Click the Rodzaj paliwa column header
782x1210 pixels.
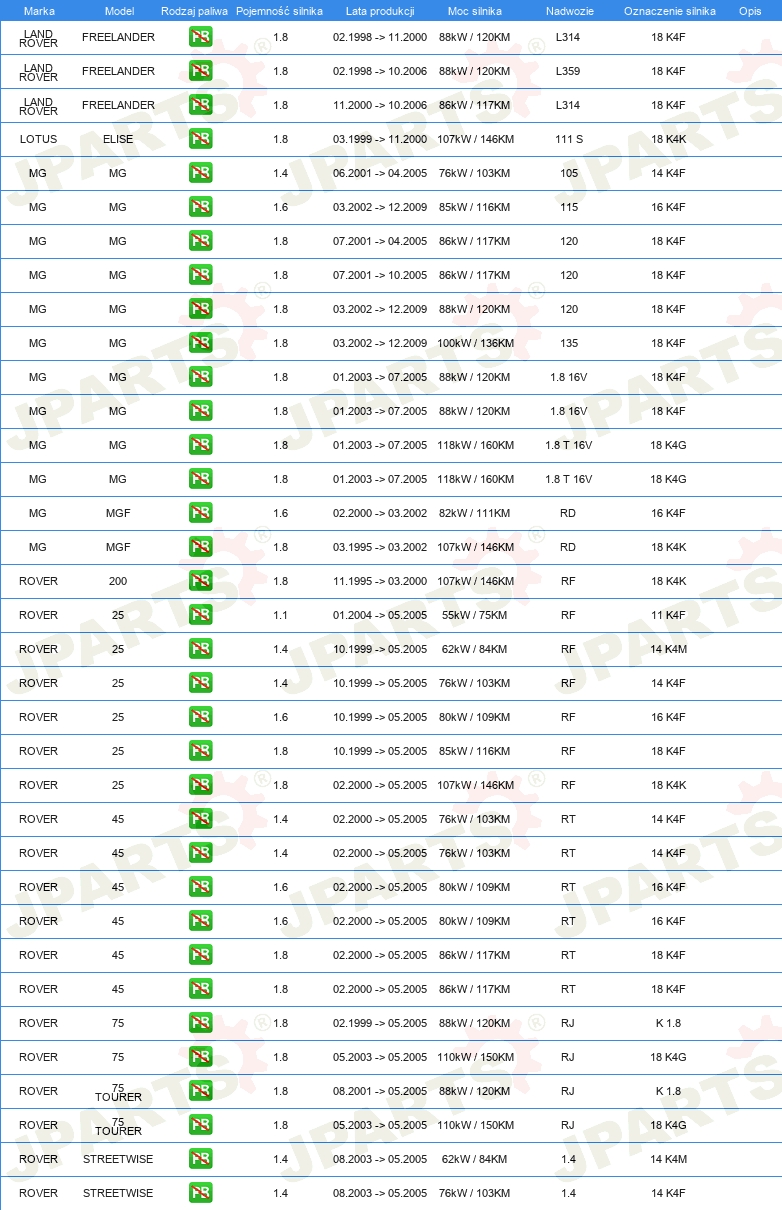(x=194, y=11)
